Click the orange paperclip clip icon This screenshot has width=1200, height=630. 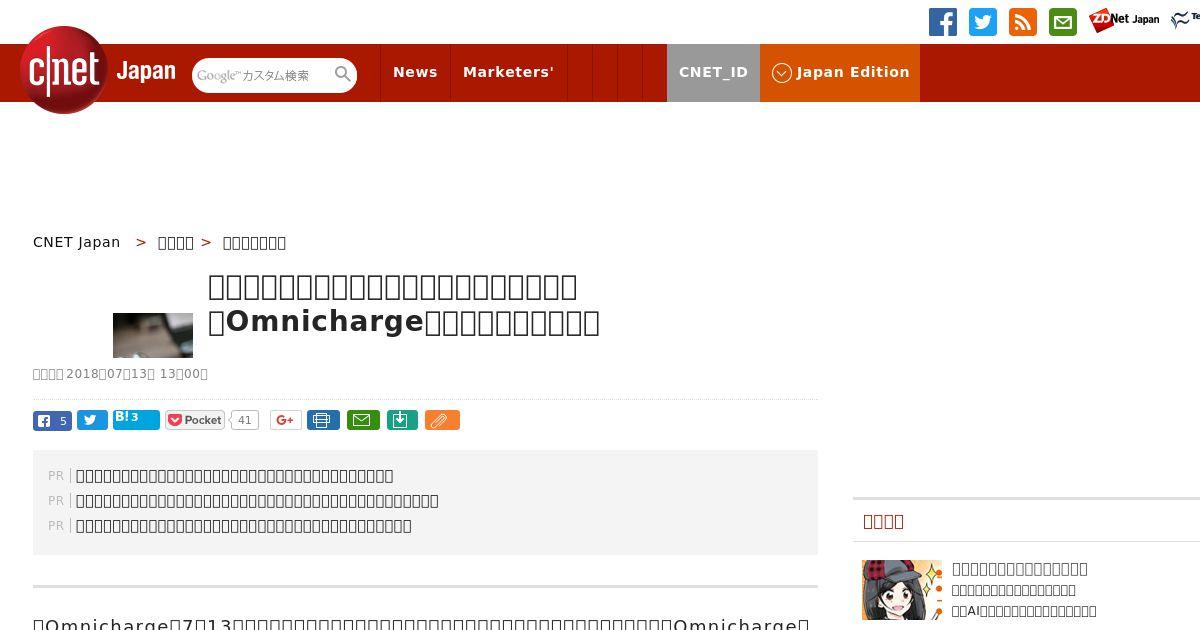[x=441, y=420]
